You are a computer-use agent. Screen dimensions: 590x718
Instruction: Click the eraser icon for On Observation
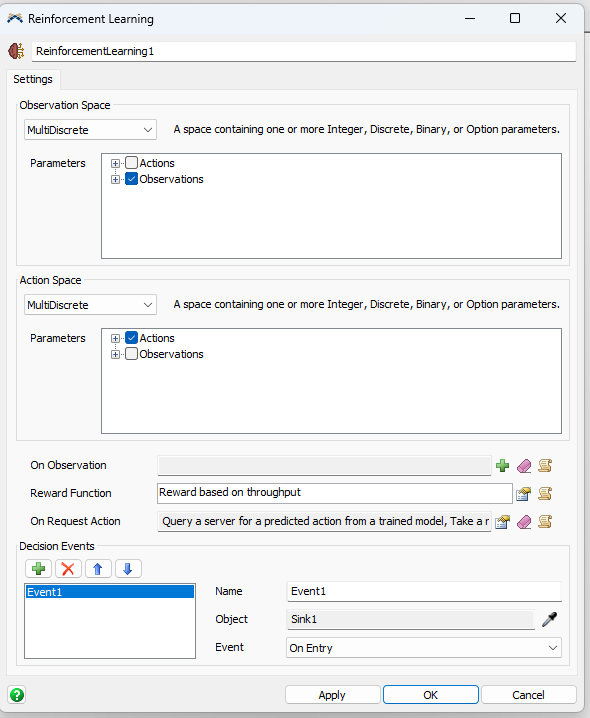point(524,466)
